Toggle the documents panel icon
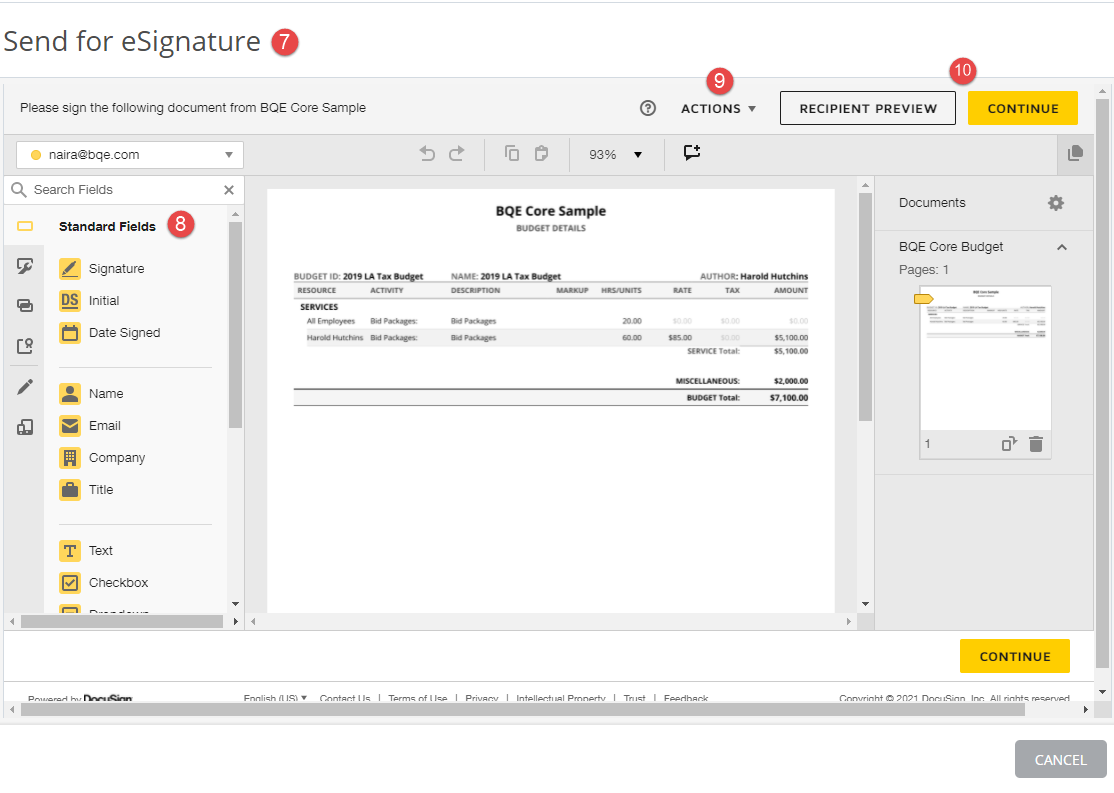 pos(1075,153)
